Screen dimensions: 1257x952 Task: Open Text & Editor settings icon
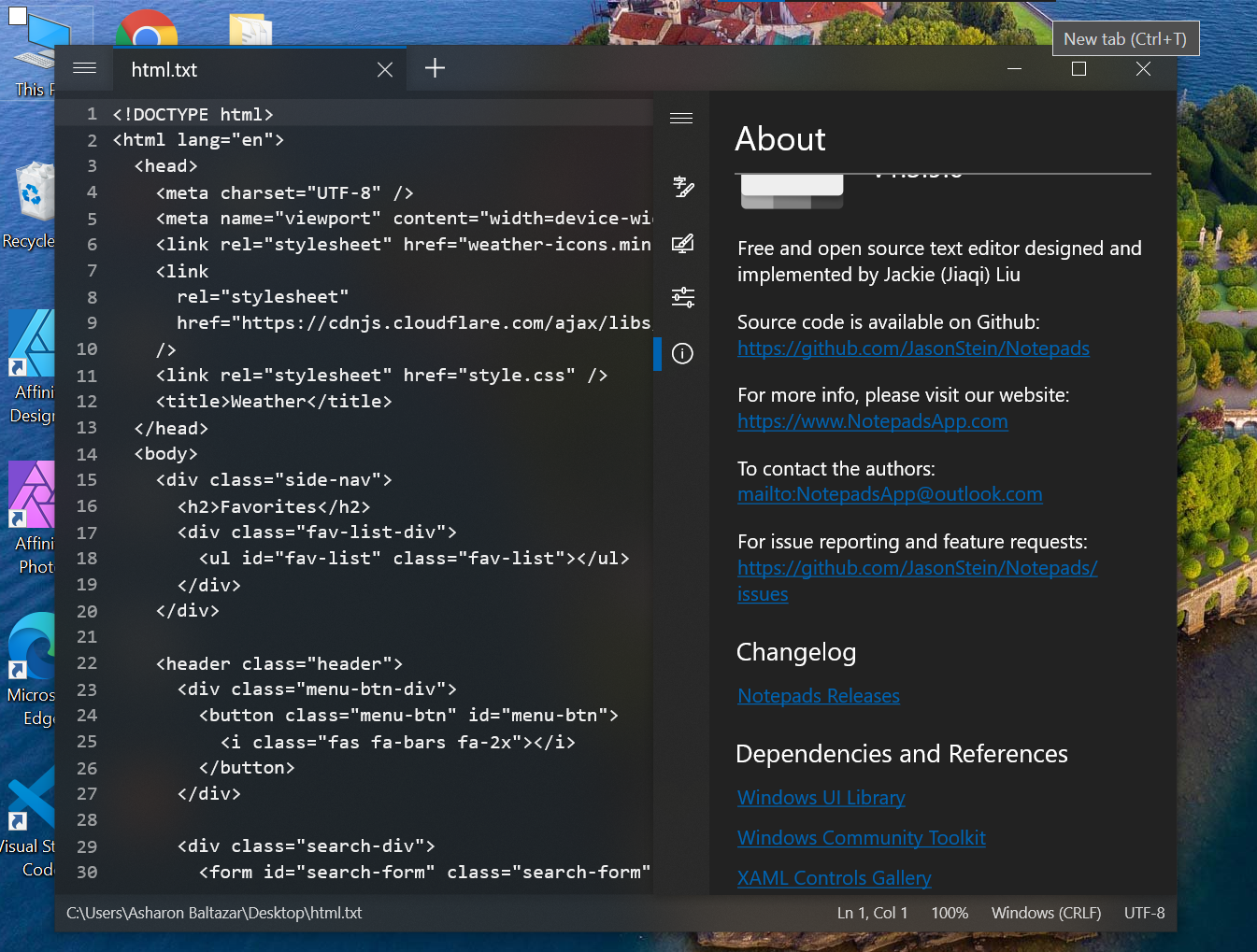683,188
